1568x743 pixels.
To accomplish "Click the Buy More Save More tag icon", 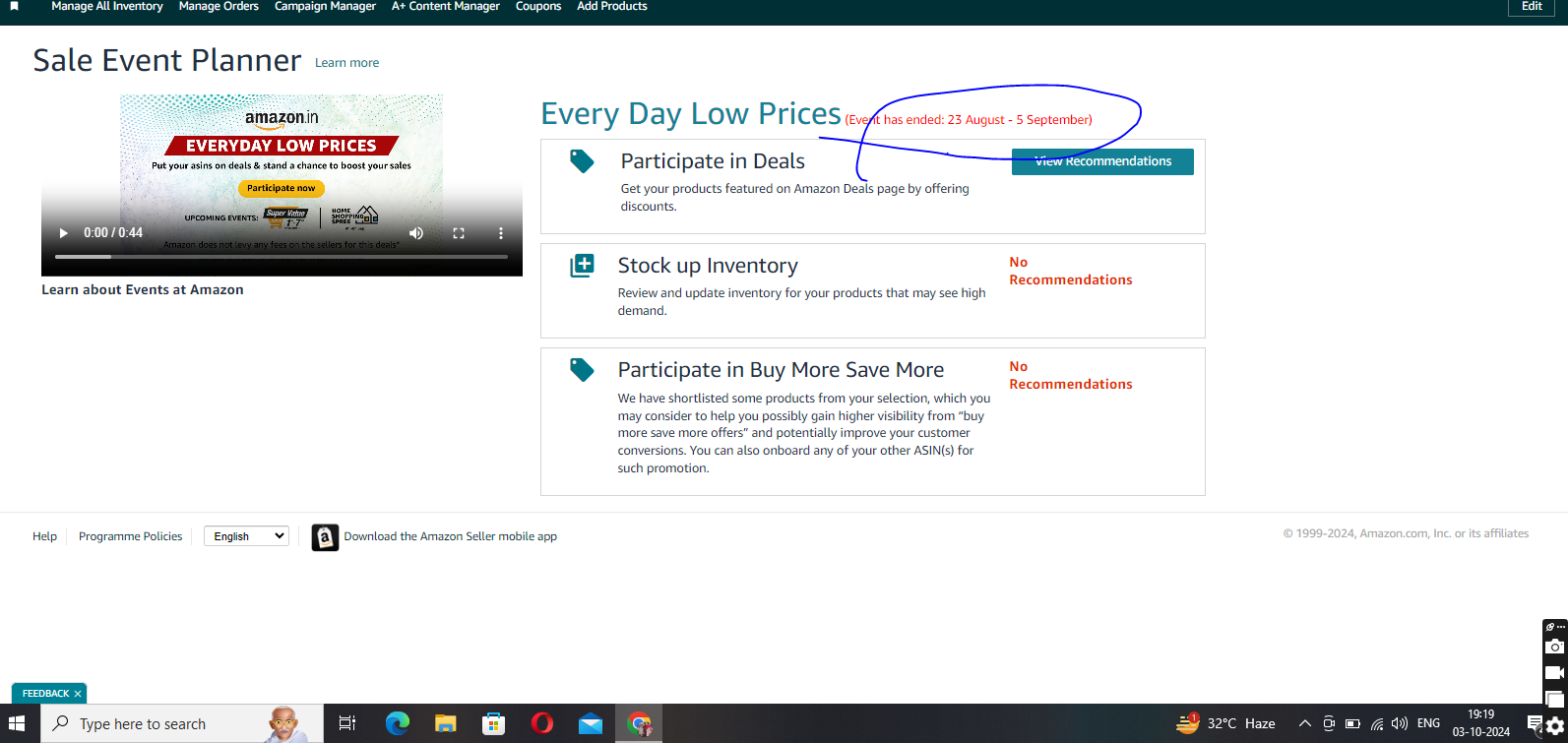I will point(583,370).
